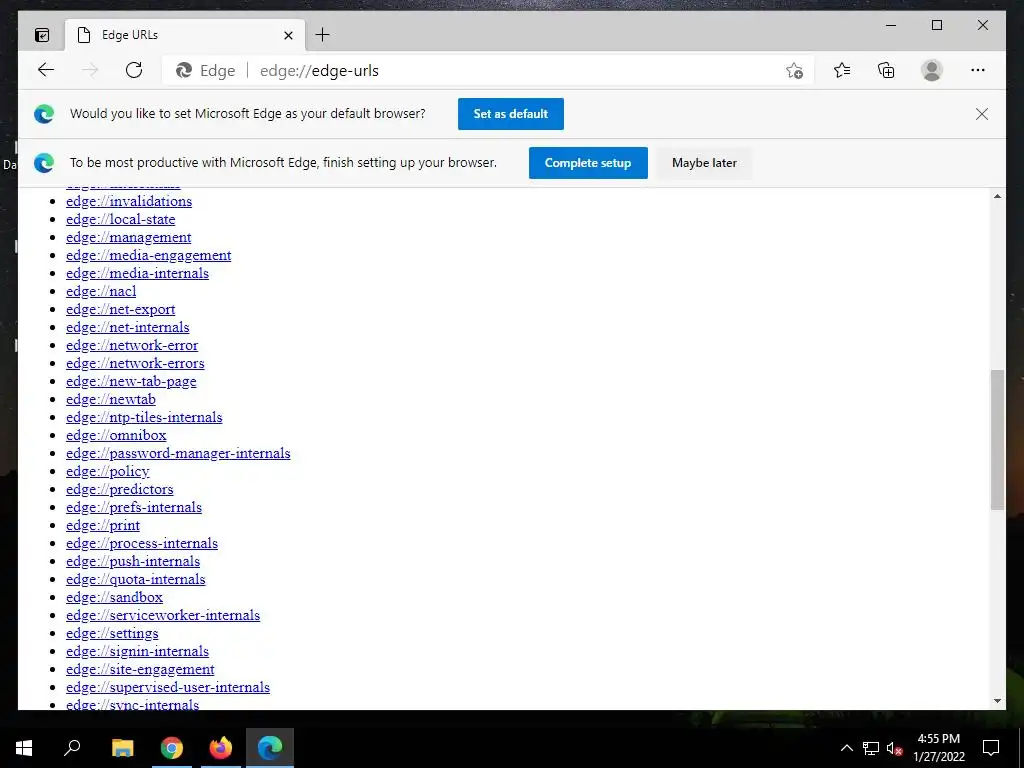Reload the Edge URLs page

tap(134, 70)
